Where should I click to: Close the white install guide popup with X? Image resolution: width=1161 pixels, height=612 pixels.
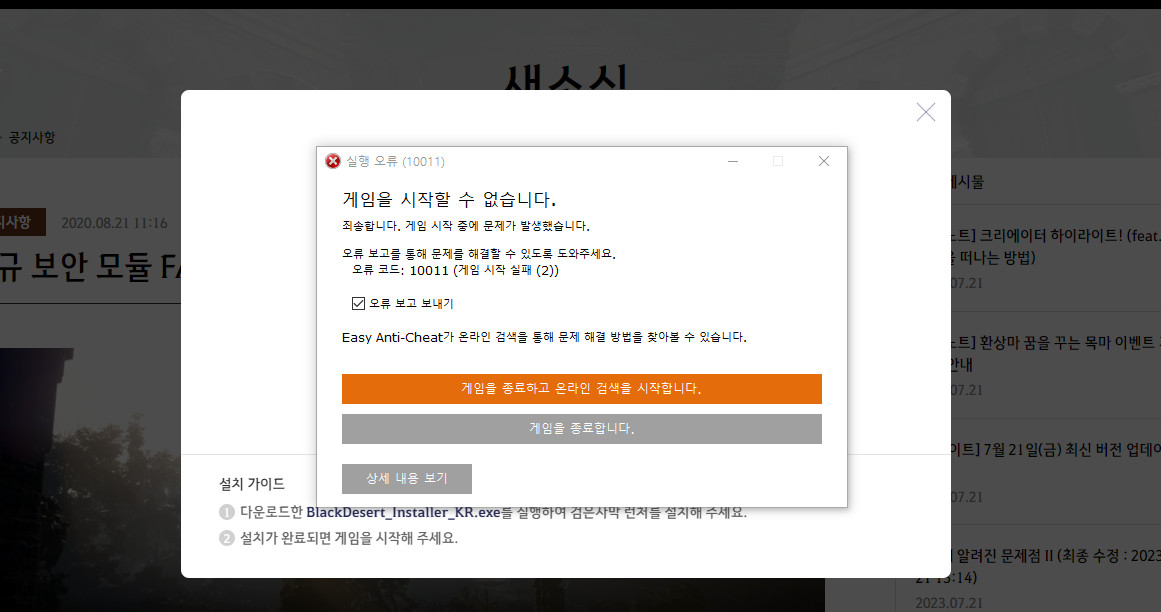(926, 112)
